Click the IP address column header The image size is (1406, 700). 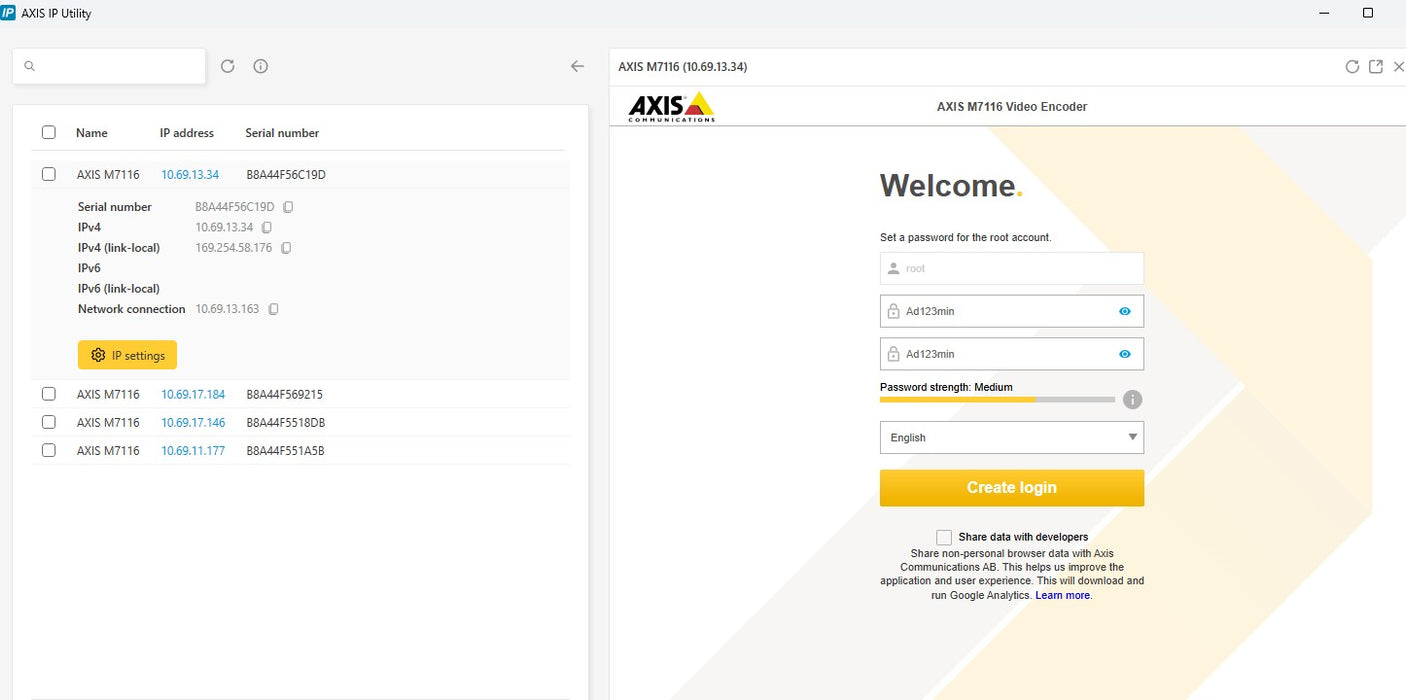pyautogui.click(x=187, y=132)
